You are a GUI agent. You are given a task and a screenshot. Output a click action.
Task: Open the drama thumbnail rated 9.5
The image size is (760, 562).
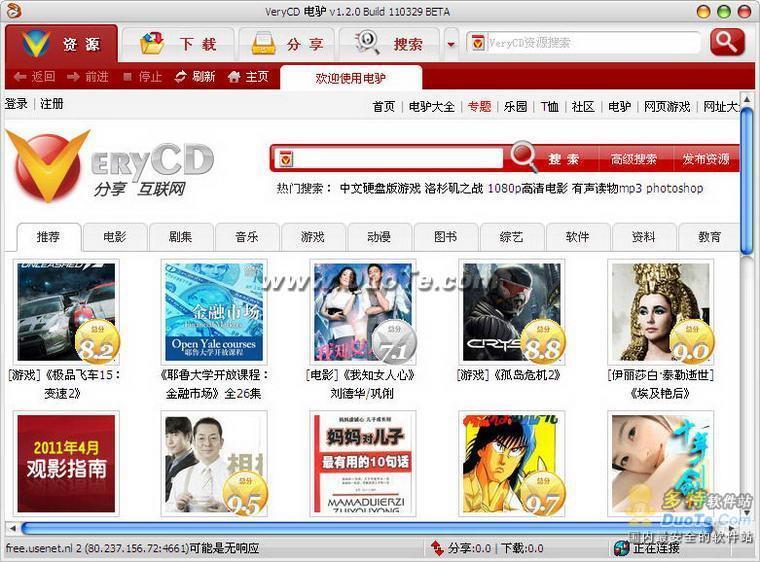coord(214,463)
